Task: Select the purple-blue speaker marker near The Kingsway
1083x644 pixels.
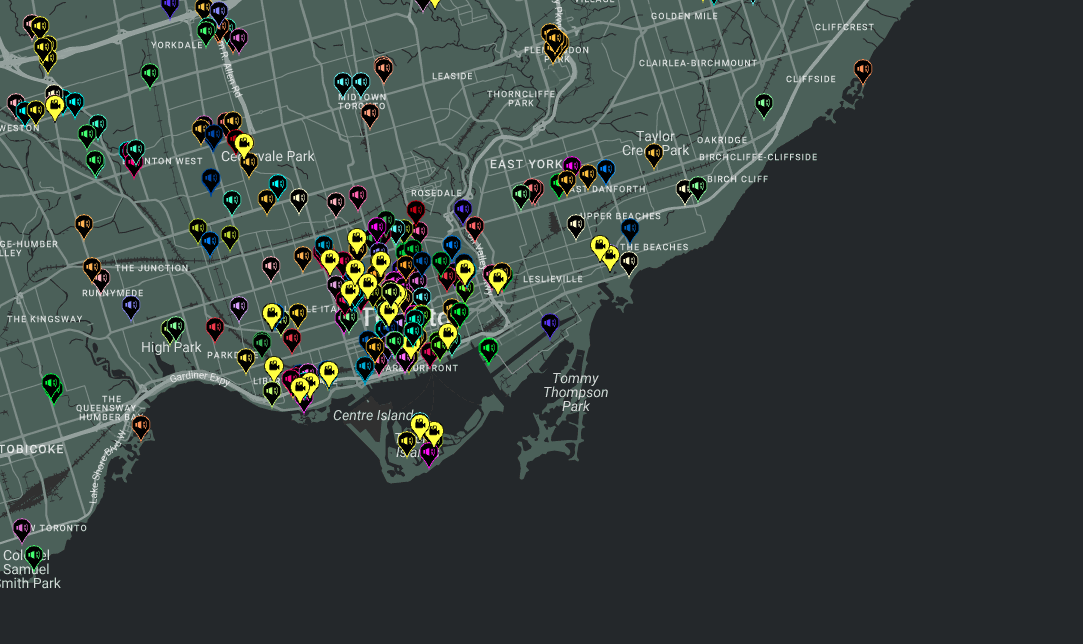Action: [x=131, y=305]
